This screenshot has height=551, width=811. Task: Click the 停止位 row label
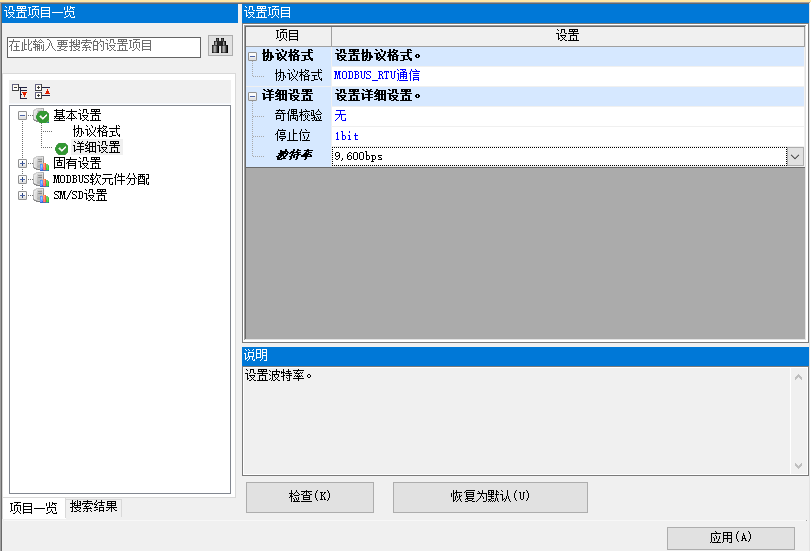(x=292, y=136)
